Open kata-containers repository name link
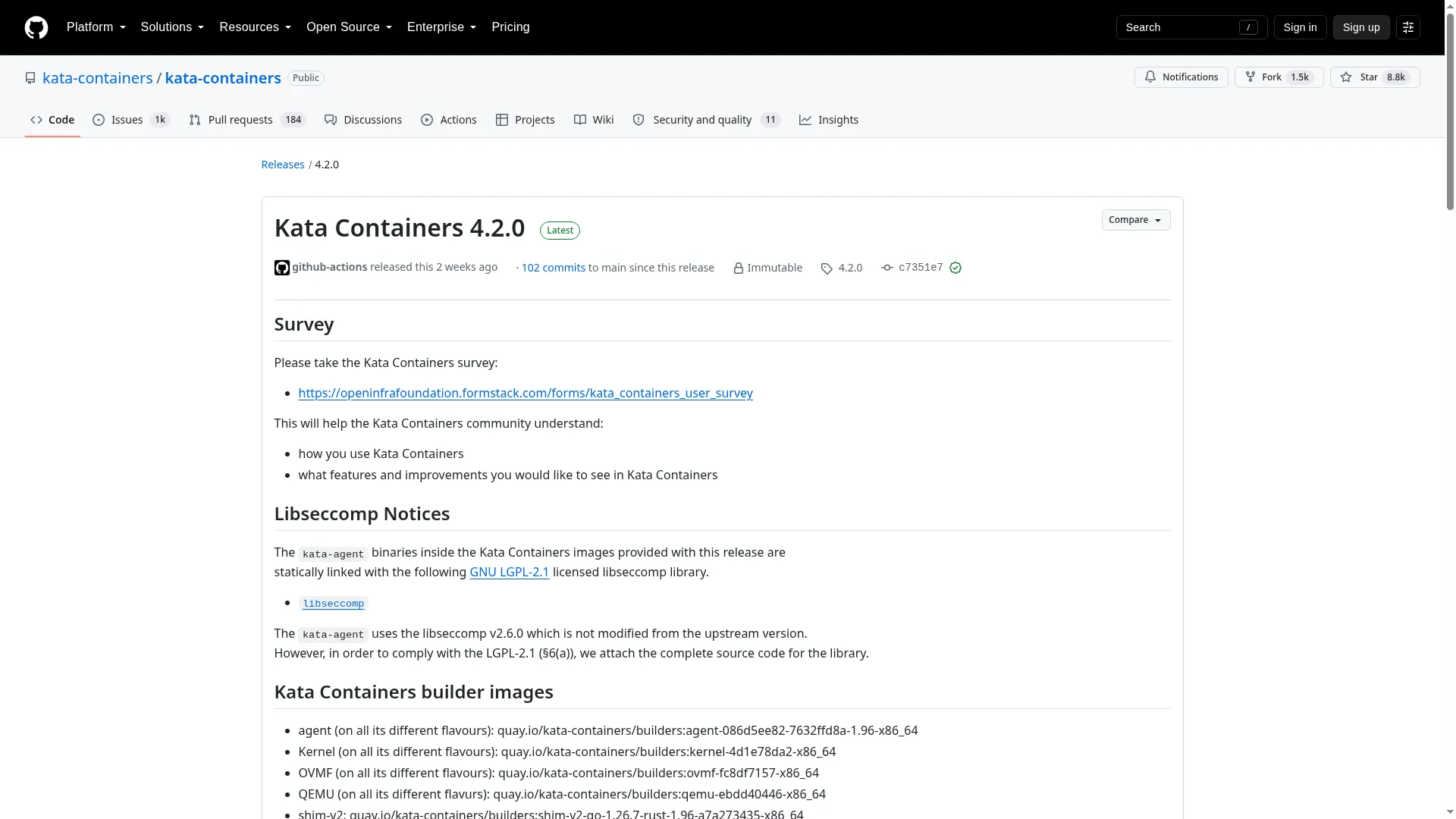Screen dimensions: 1456x819 click(223, 78)
